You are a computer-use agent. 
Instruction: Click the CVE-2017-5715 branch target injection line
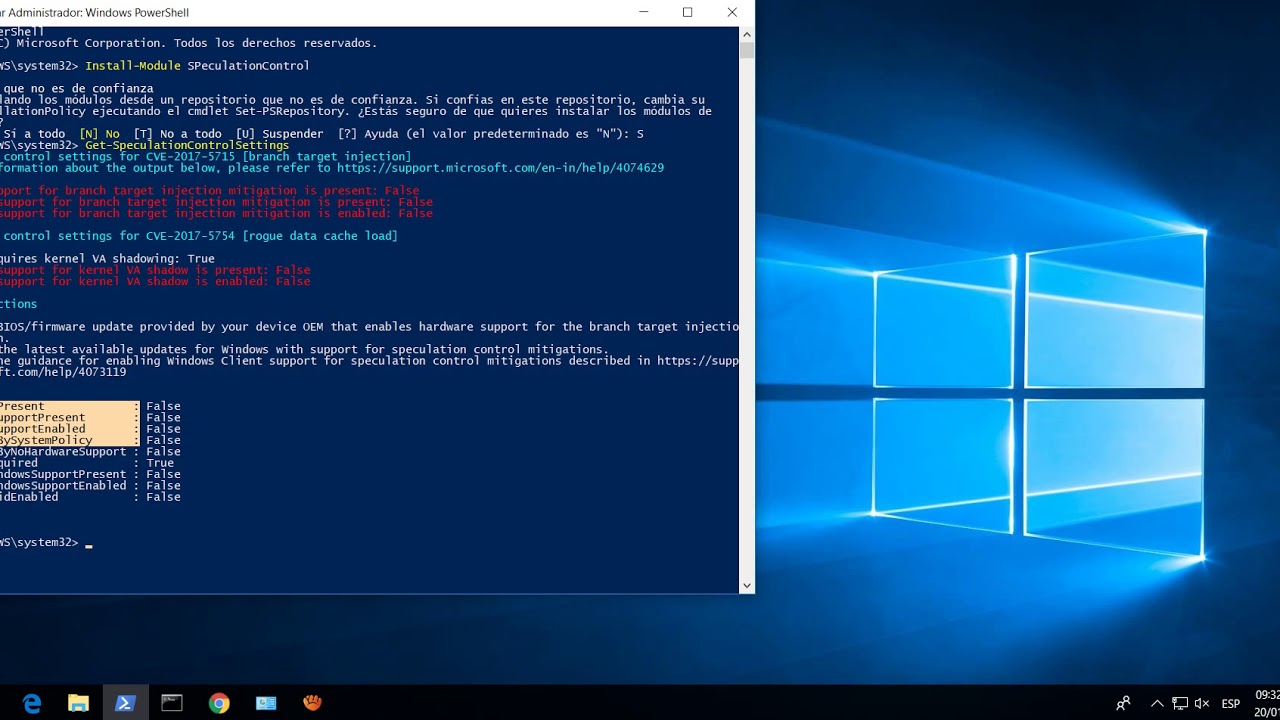point(206,156)
